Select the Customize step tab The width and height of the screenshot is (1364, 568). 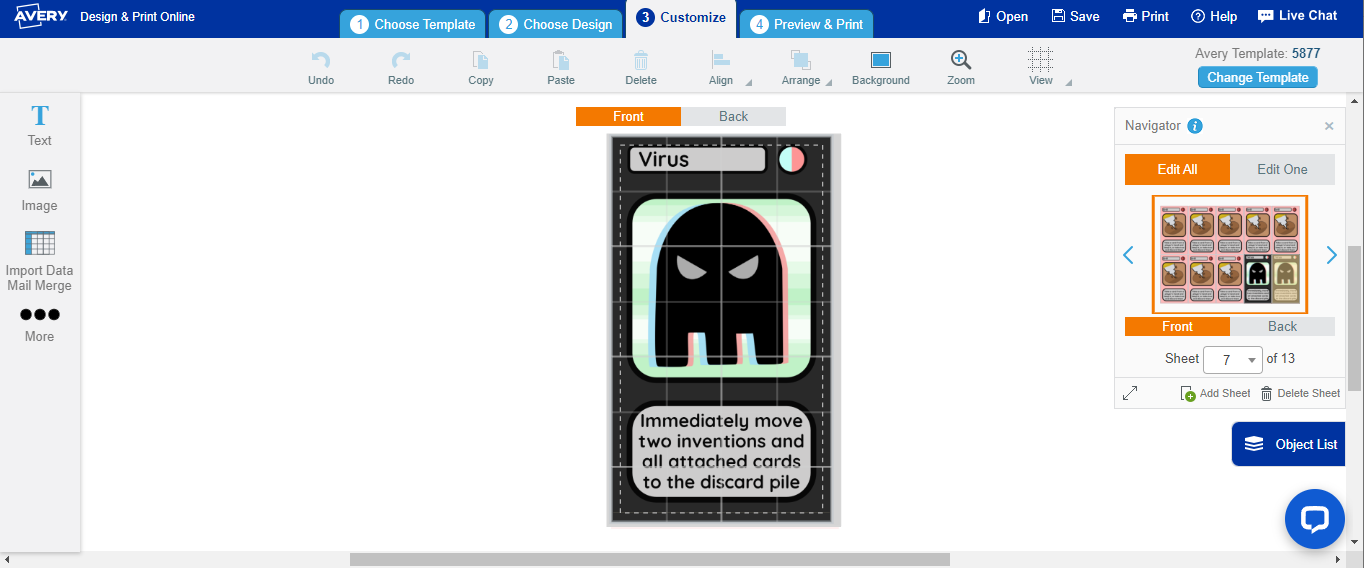point(681,19)
